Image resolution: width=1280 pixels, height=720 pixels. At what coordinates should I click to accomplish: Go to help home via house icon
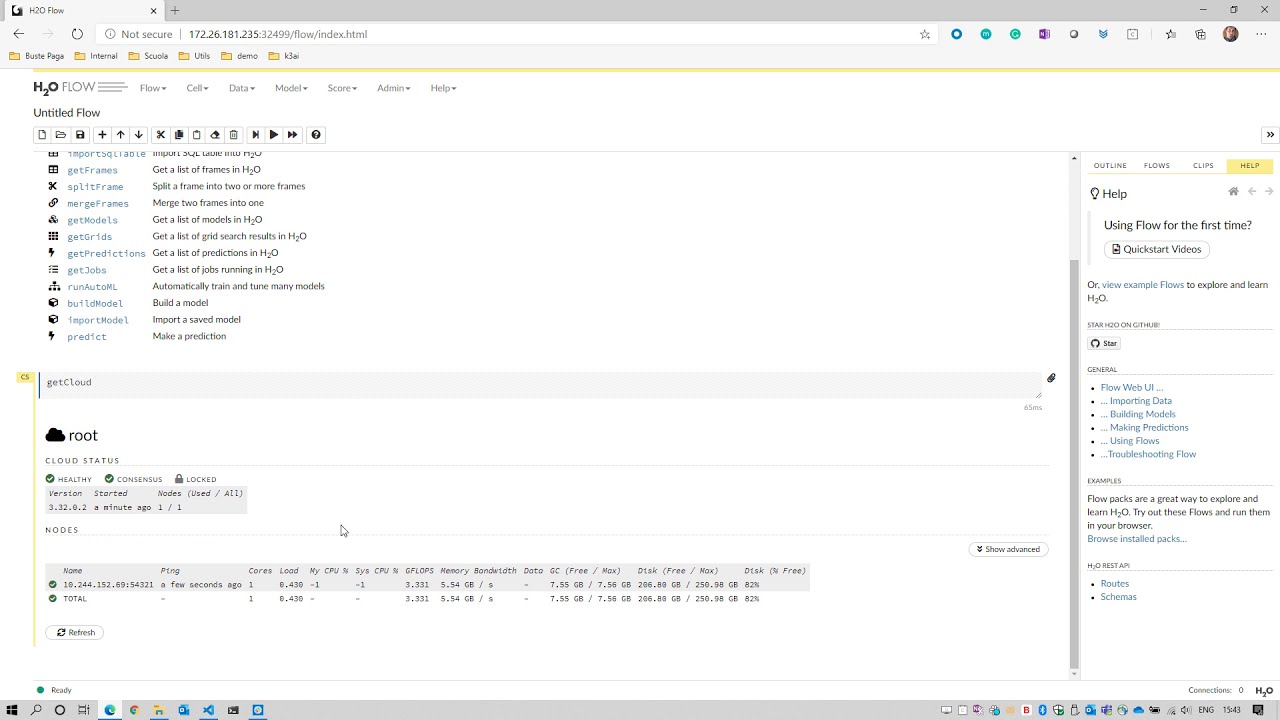1233,192
